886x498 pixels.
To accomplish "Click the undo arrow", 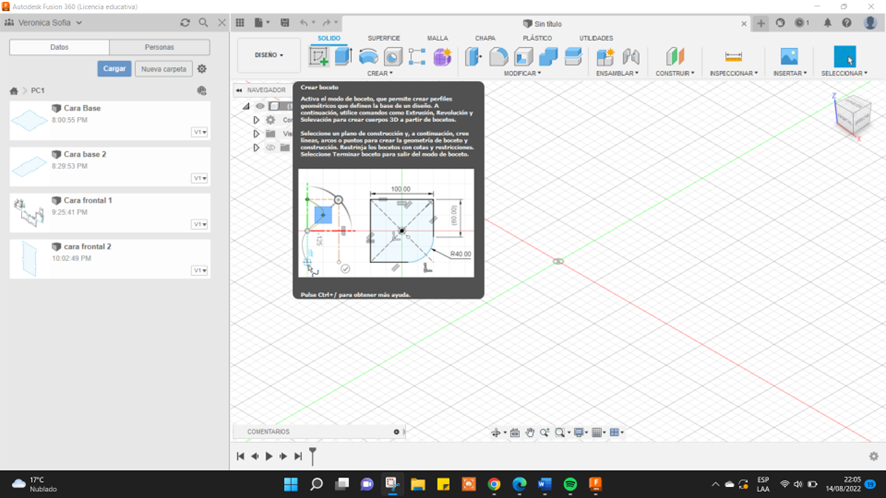I will pos(304,23).
